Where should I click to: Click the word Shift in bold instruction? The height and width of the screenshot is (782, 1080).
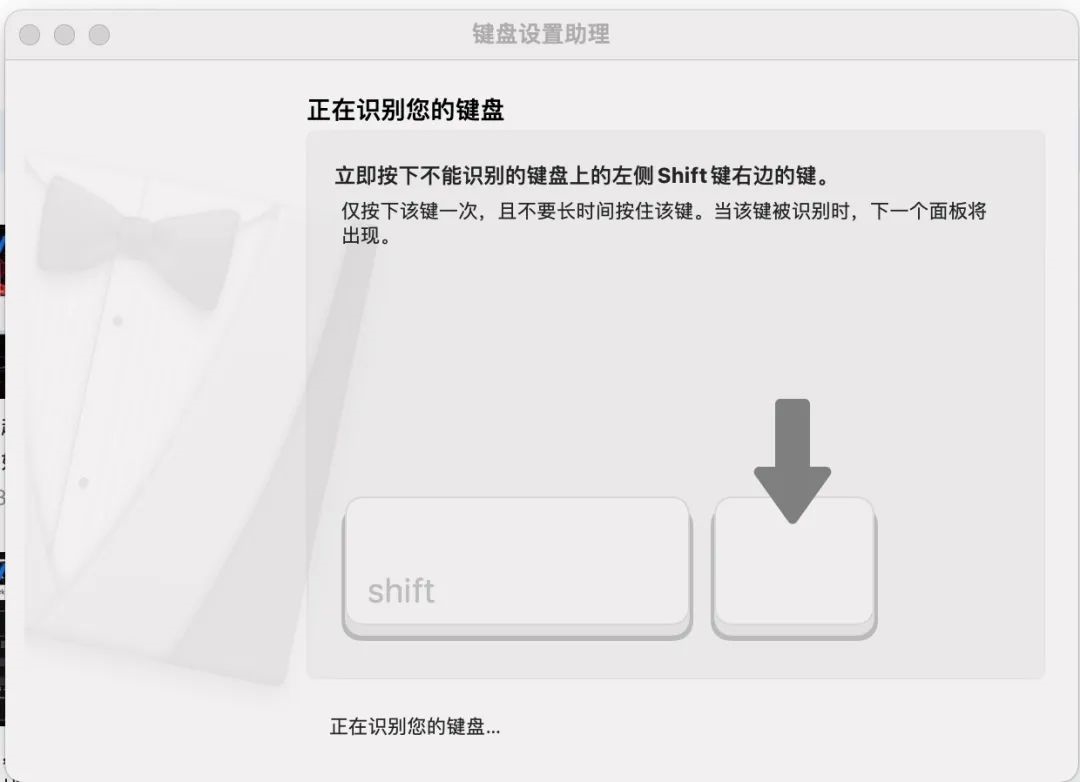682,176
